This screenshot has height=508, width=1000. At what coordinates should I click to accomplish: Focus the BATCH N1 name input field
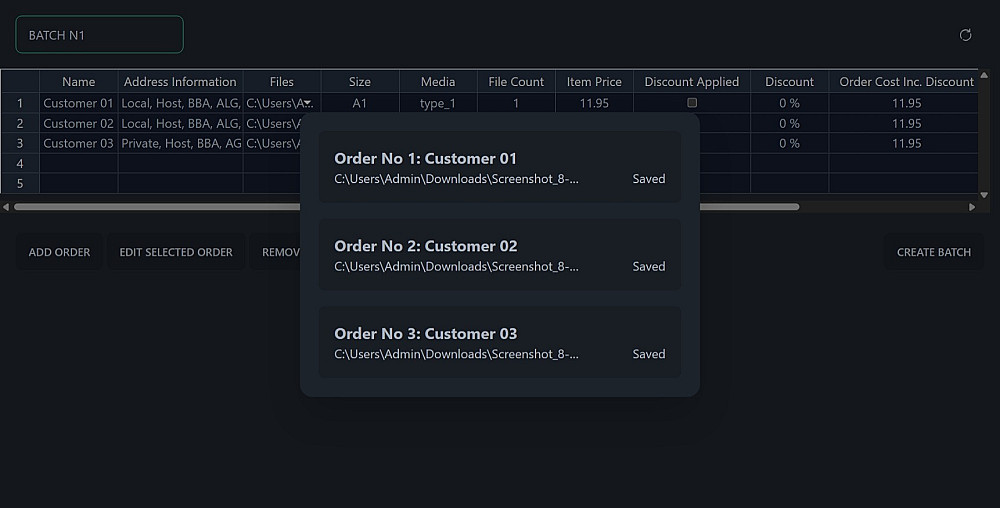click(99, 35)
